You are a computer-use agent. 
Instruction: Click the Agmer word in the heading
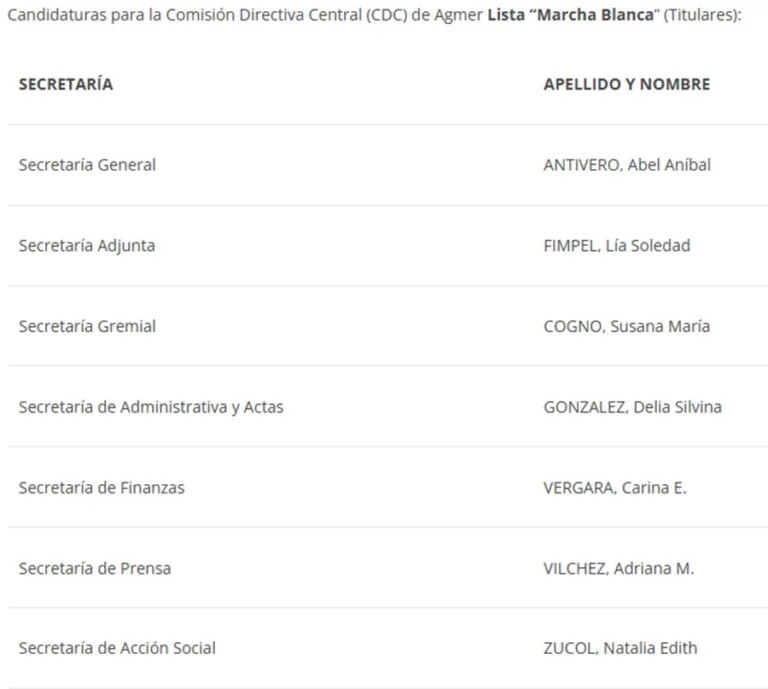459,17
